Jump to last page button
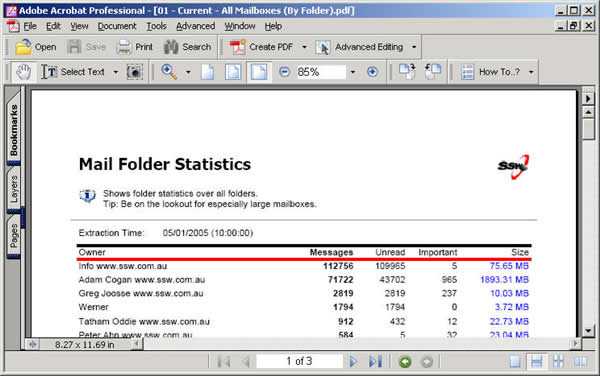The width and height of the screenshot is (600, 376). [375, 361]
